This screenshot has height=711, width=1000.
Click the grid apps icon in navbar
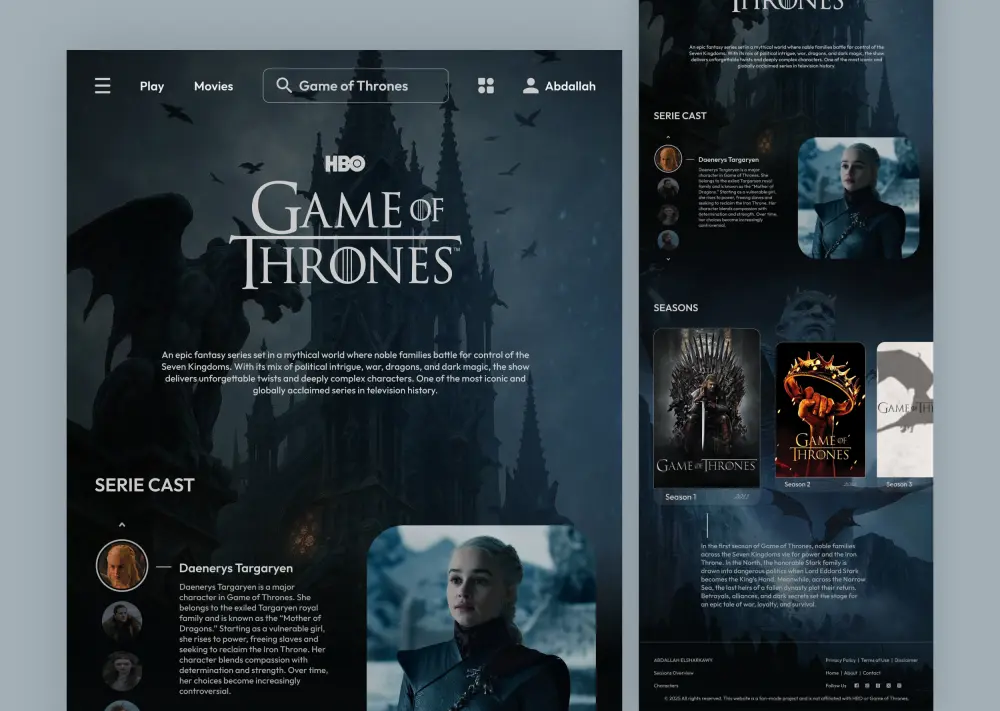tap(486, 86)
